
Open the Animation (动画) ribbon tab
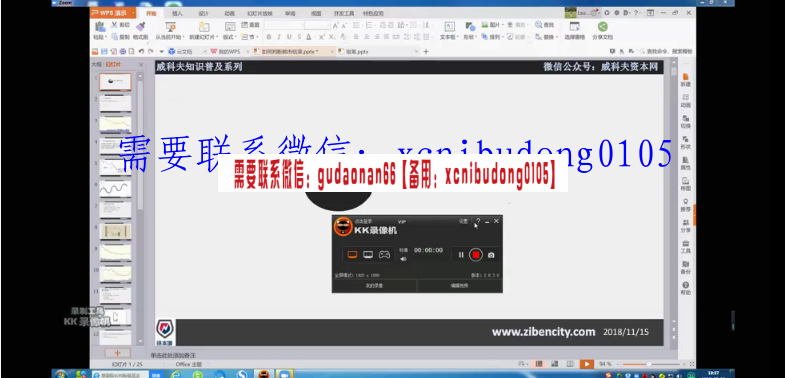[x=229, y=14]
